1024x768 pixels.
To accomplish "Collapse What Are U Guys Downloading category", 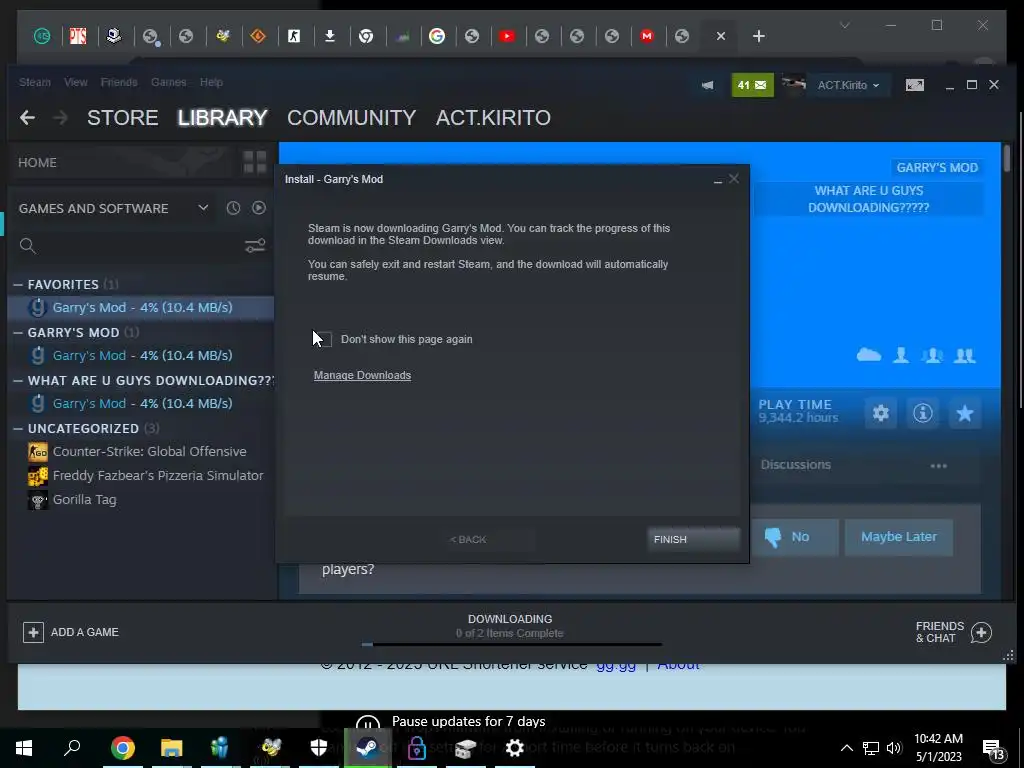I will (18, 381).
